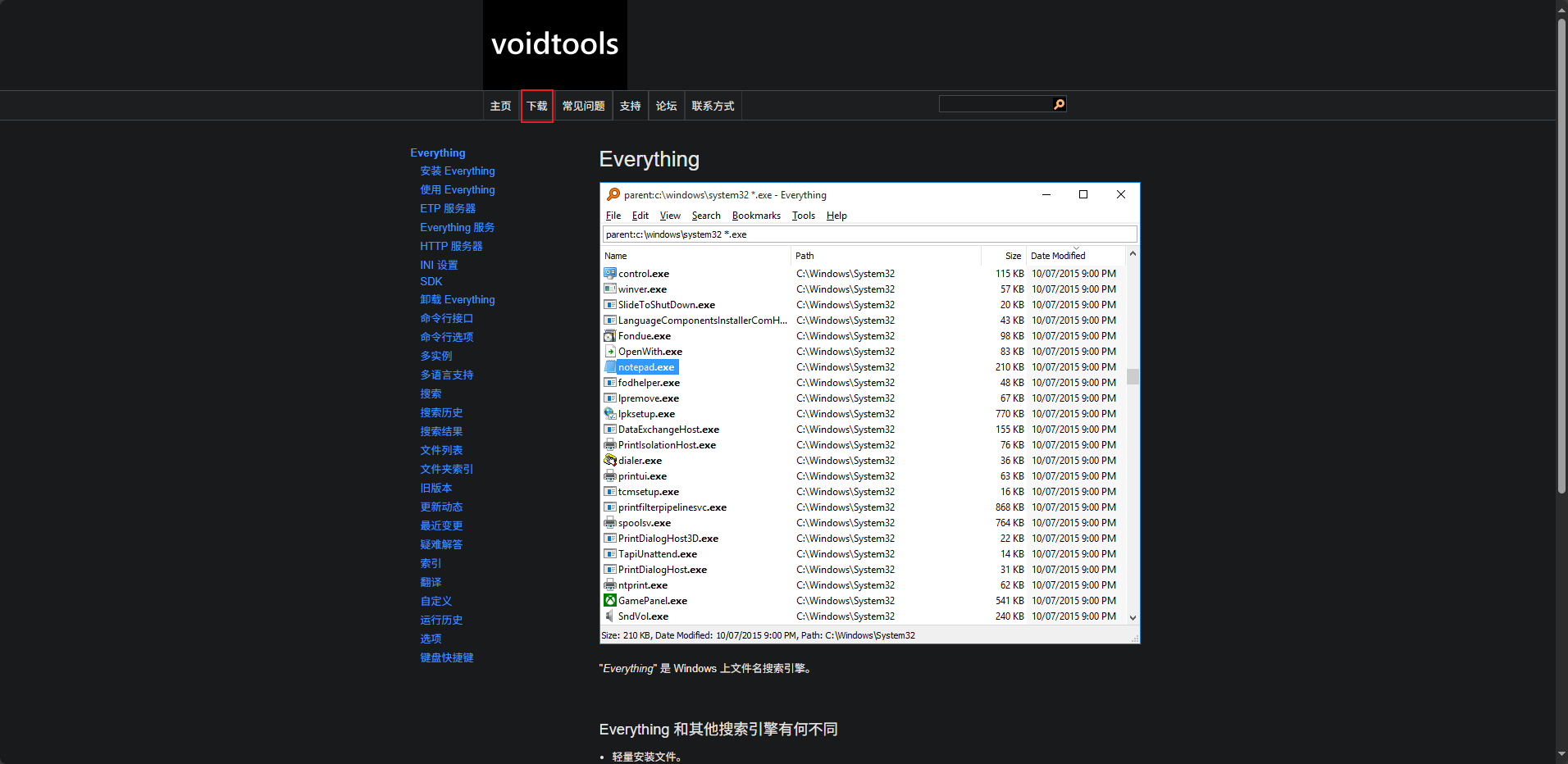Open the 下载 nav tab
This screenshot has height=764, width=1568.
[537, 106]
